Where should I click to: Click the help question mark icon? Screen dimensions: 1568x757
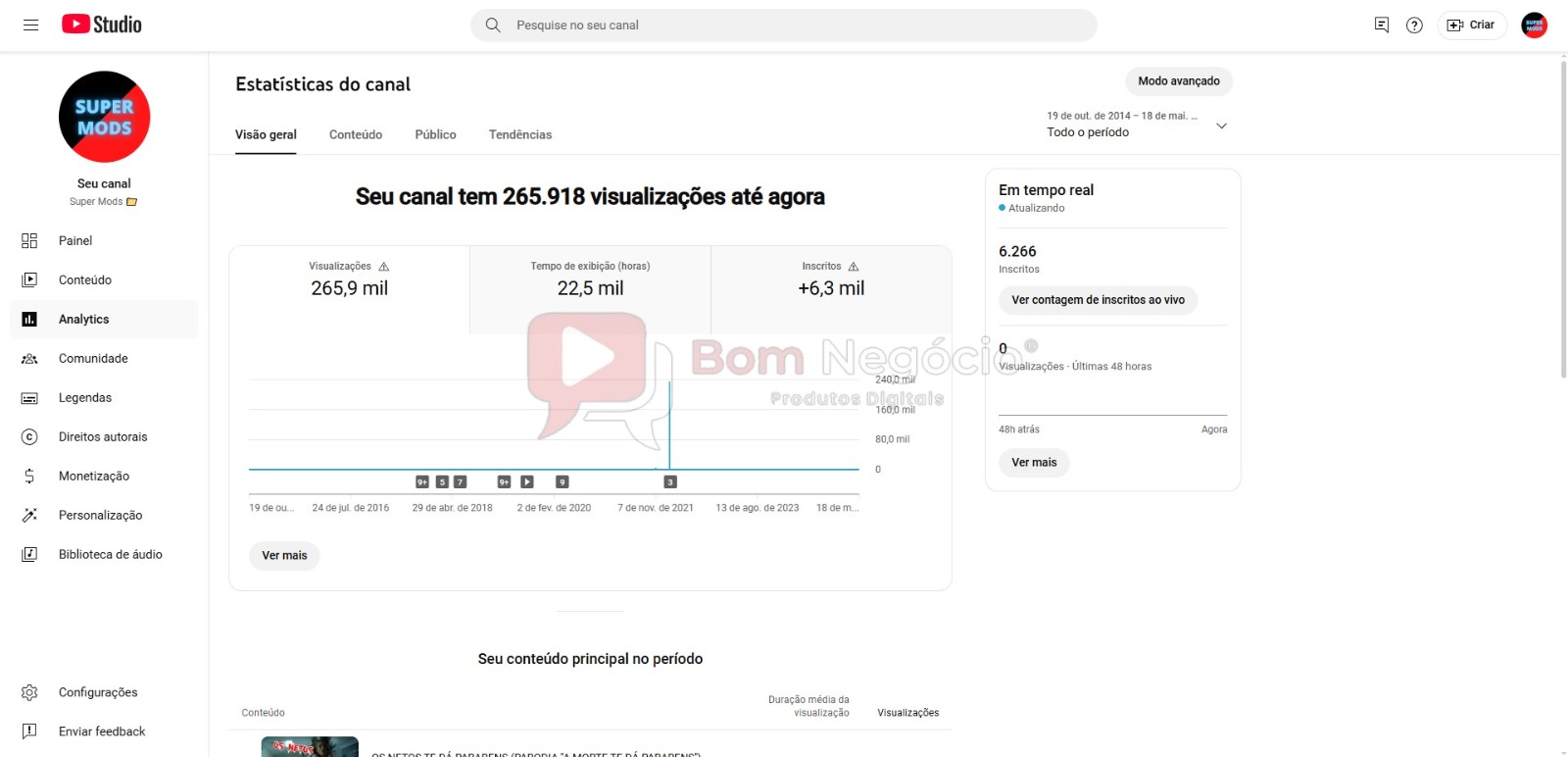[x=1414, y=25]
